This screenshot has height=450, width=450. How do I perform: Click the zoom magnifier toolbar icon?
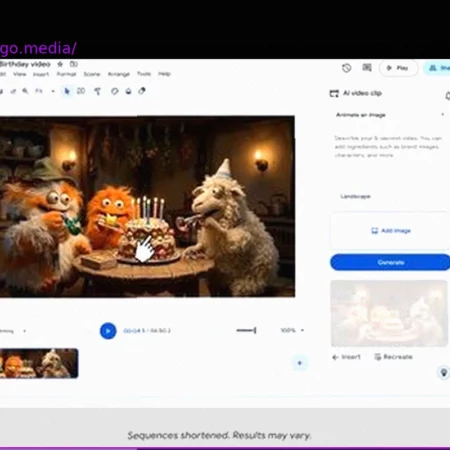pyautogui.click(x=25, y=91)
